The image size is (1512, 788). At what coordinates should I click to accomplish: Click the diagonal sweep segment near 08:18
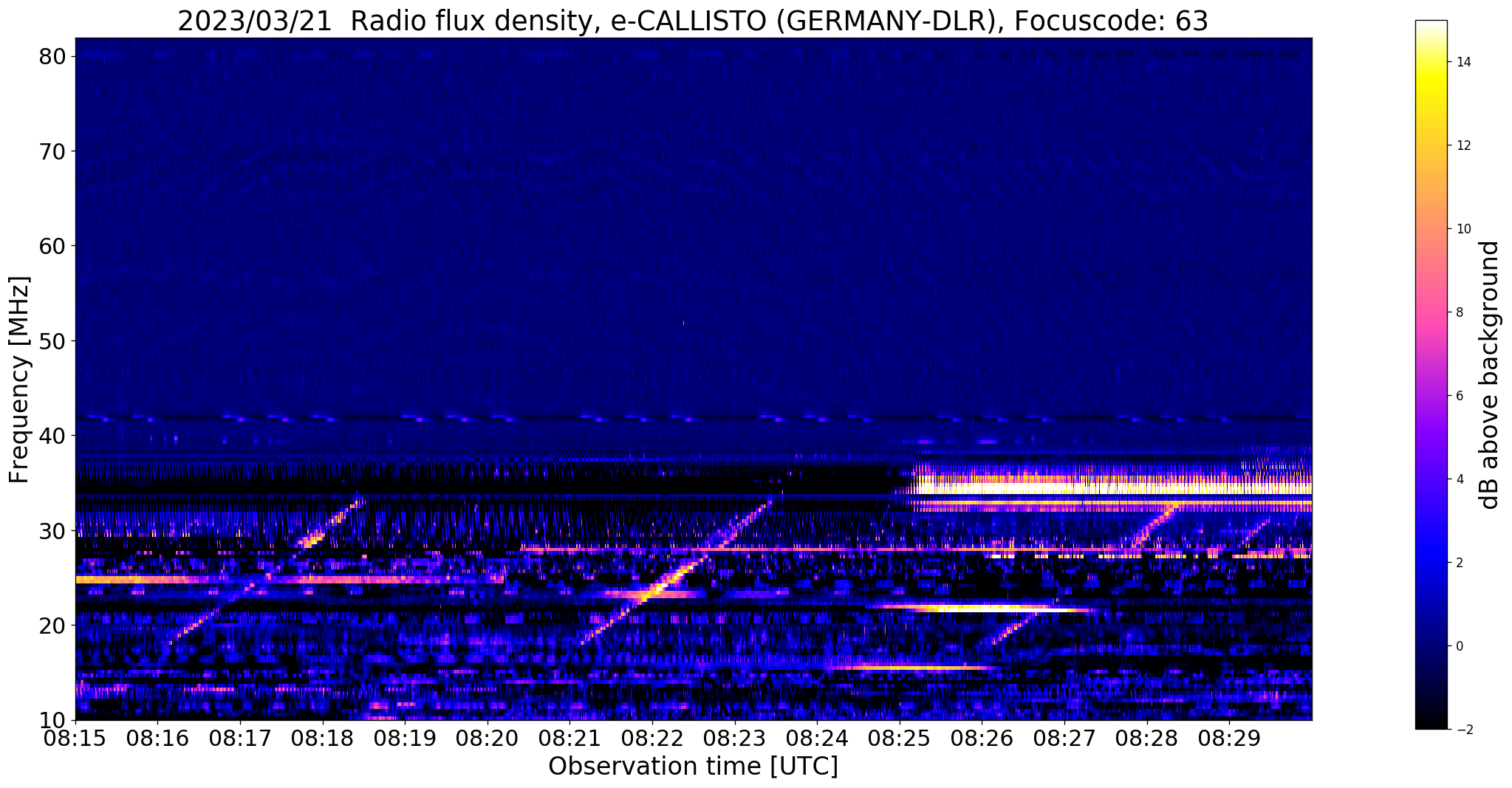pos(329,524)
